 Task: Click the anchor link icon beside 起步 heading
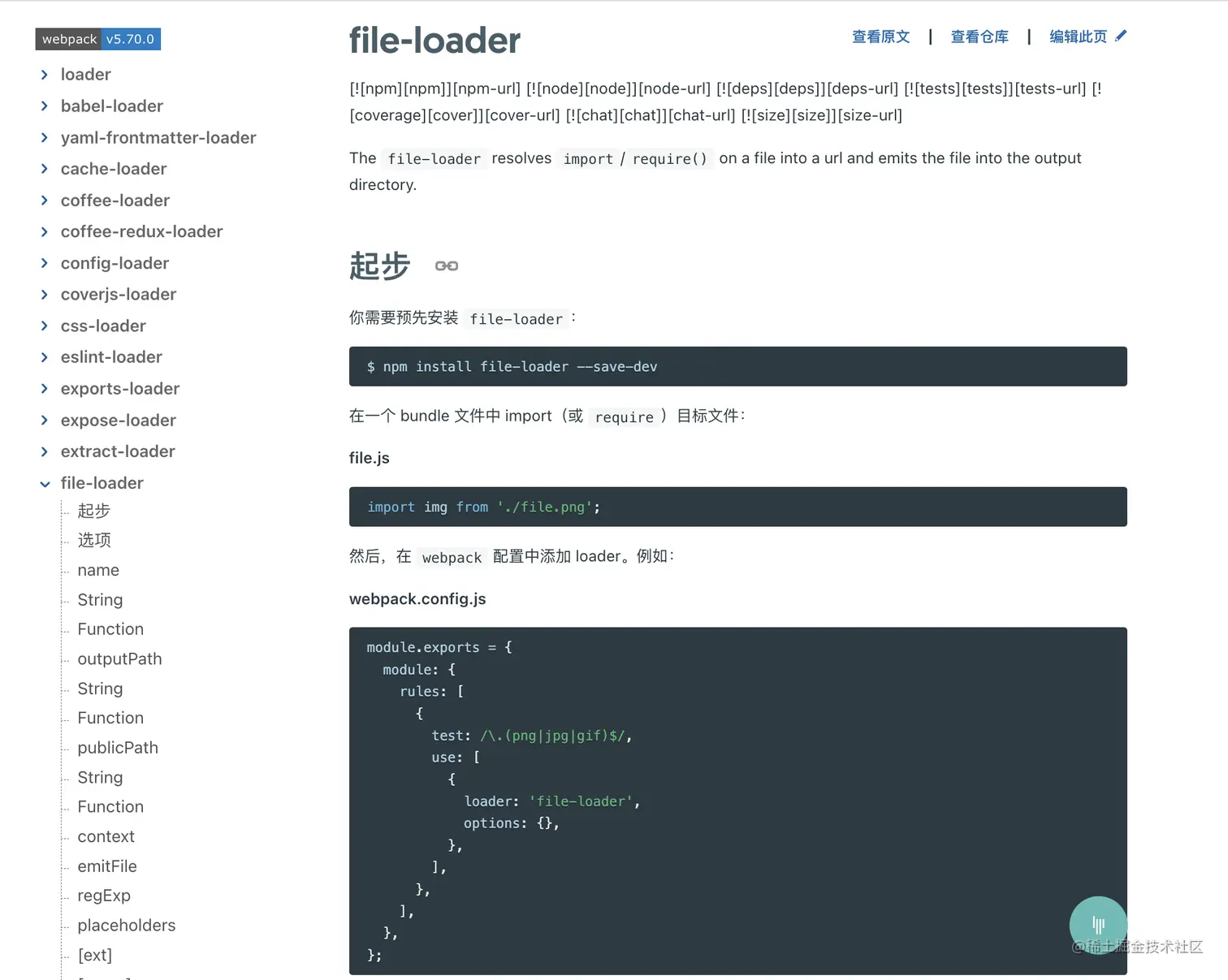coord(447,266)
